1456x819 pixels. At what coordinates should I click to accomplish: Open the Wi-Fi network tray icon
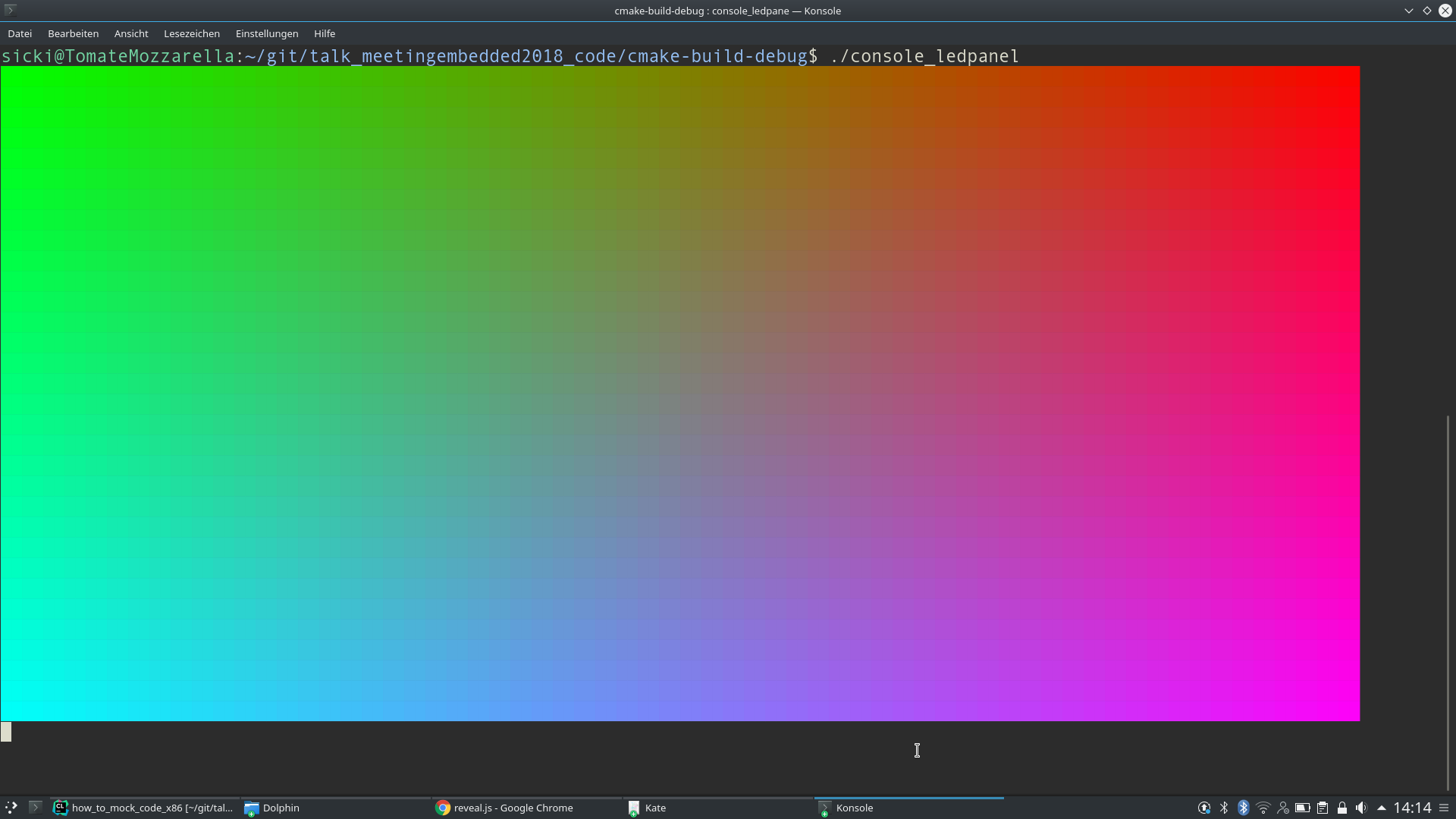[x=1263, y=808]
